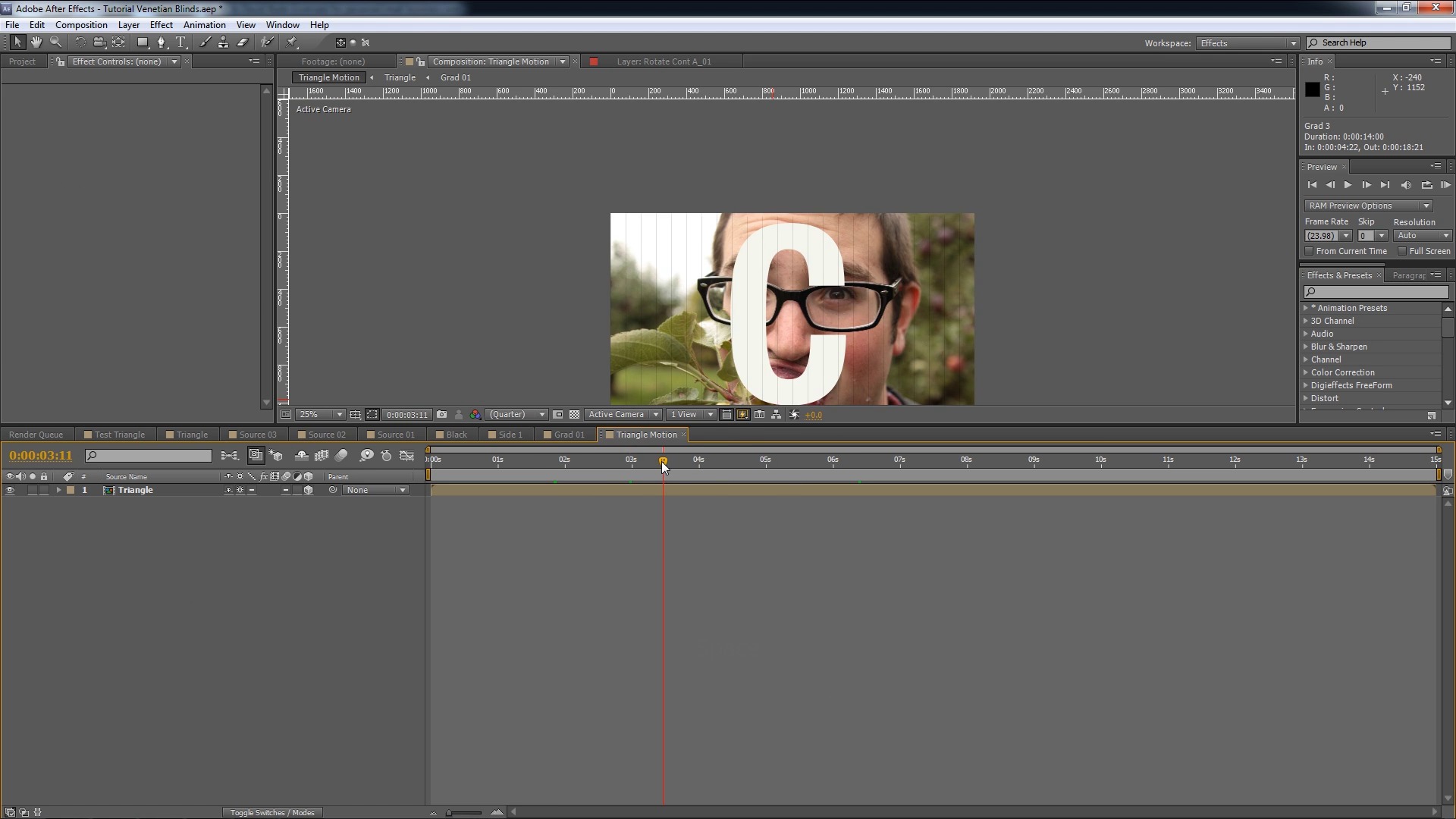Image resolution: width=1456 pixels, height=819 pixels.
Task: Select the Rotation tool
Action: (x=80, y=42)
